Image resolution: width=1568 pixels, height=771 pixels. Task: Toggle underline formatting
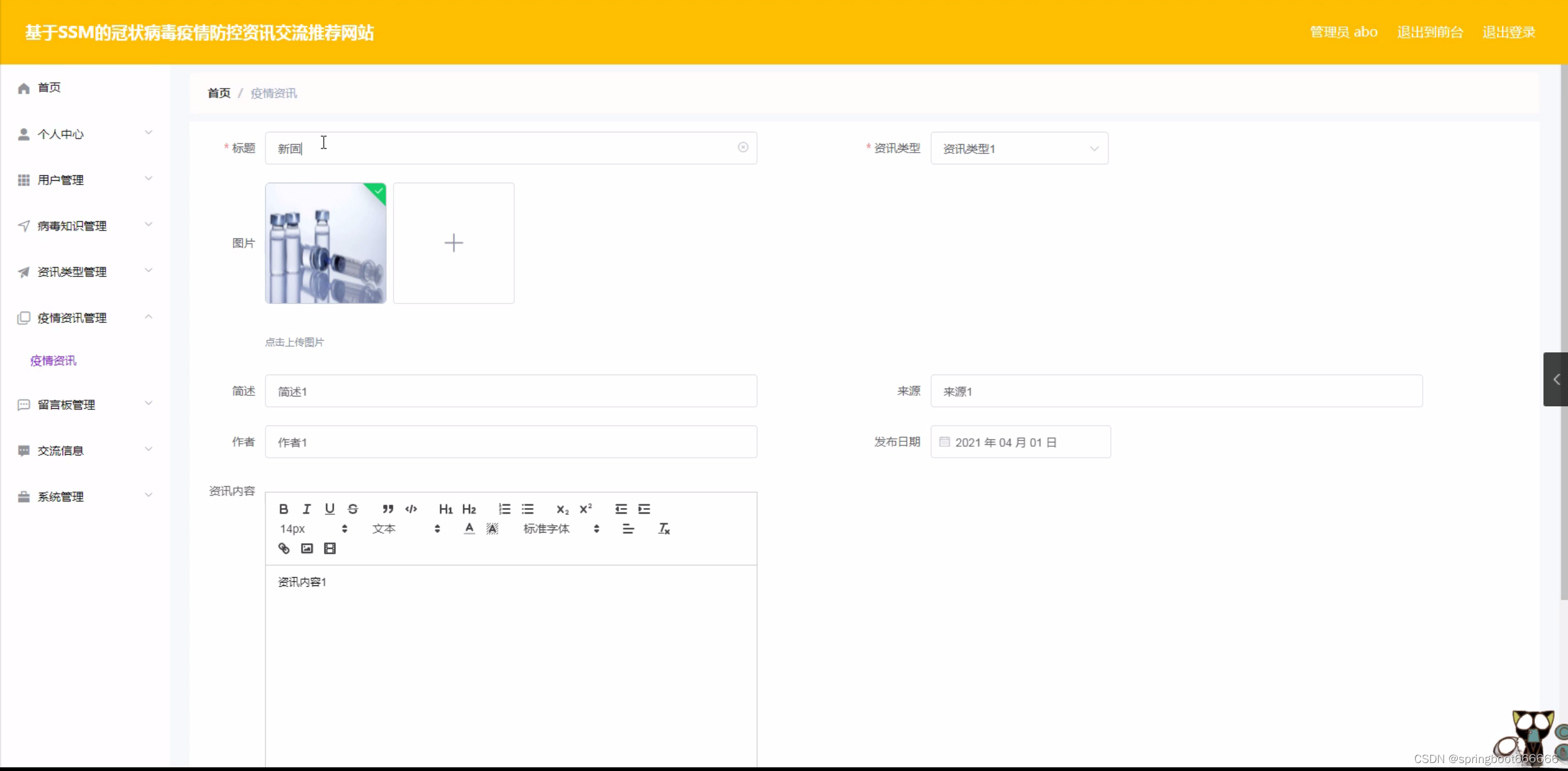[x=330, y=509]
